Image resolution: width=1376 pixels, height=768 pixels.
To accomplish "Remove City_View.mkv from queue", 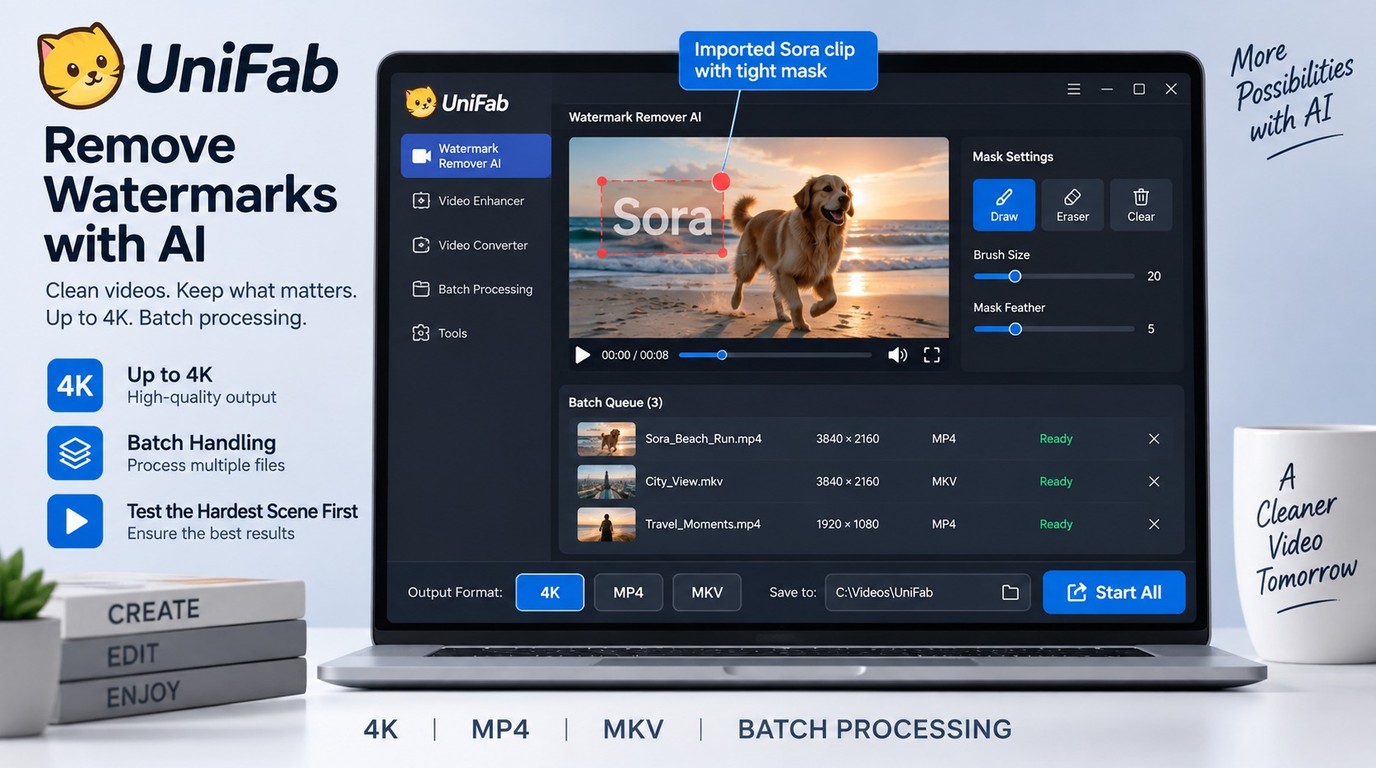I will coord(1154,482).
